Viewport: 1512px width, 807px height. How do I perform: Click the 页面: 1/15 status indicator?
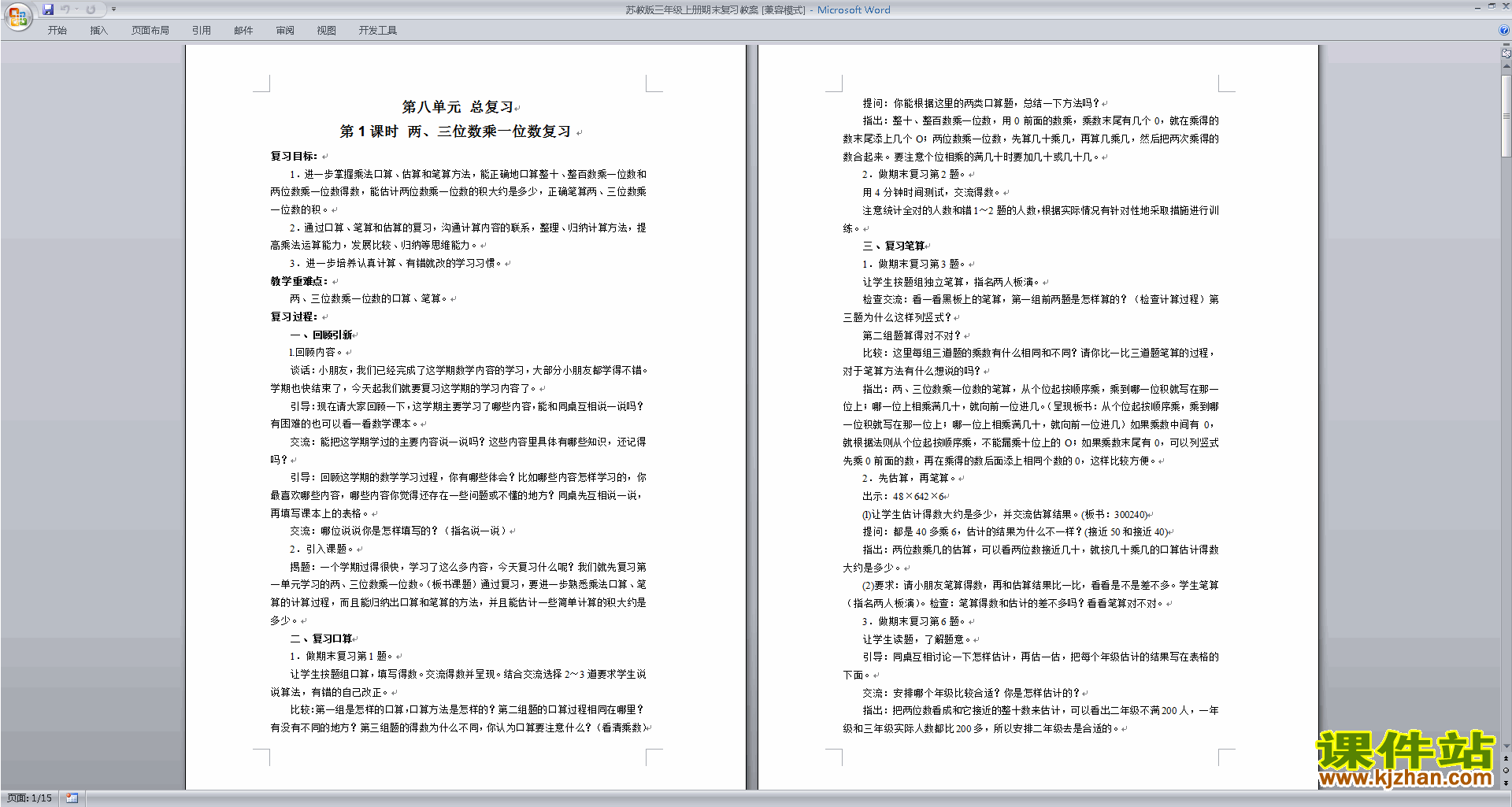(29, 798)
